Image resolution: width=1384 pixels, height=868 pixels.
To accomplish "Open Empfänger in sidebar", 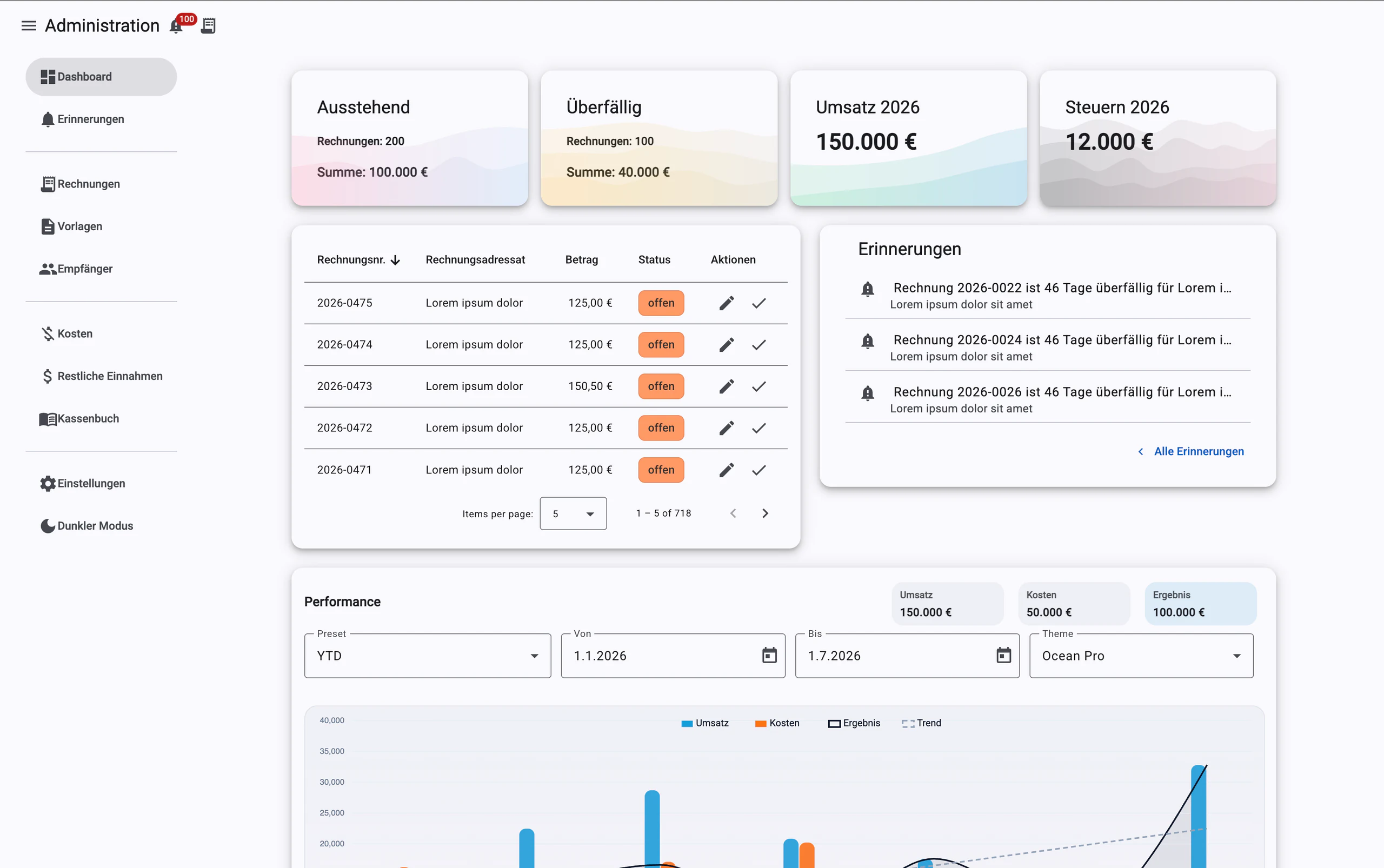I will coord(101,269).
